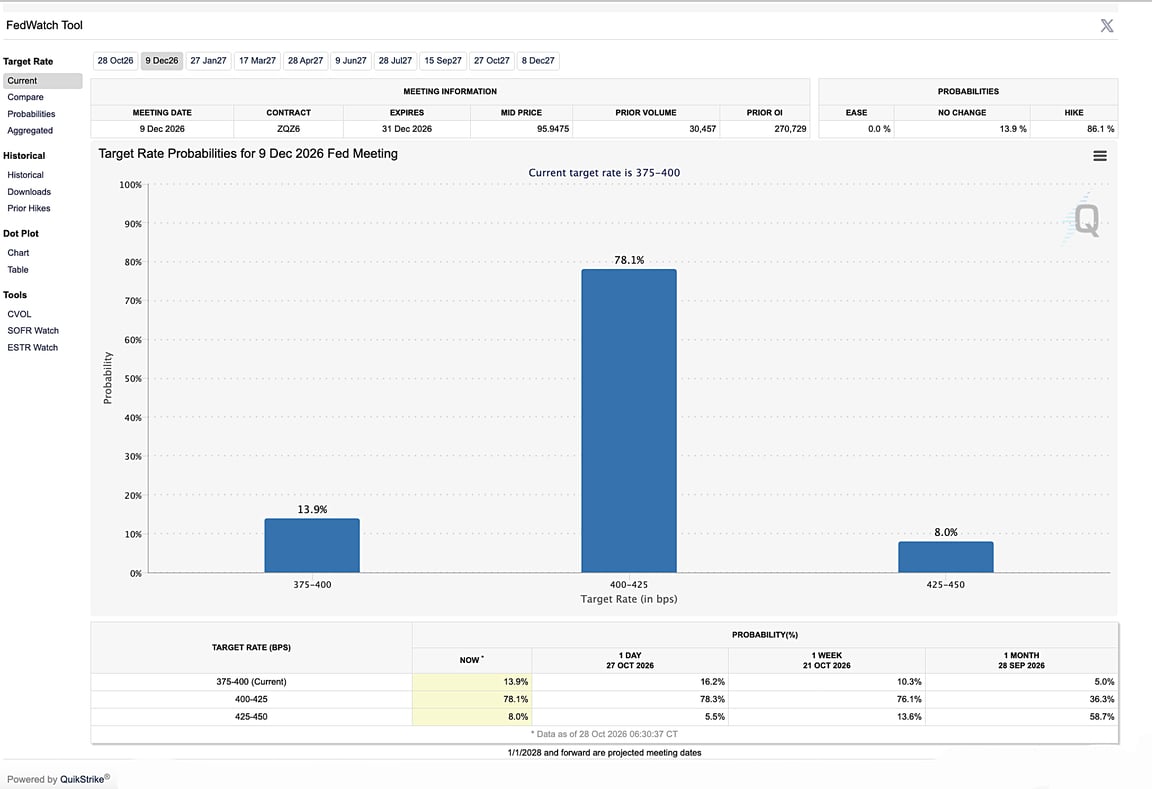Open Dot Plot Chart link
This screenshot has width=1152, height=789.
(18, 253)
